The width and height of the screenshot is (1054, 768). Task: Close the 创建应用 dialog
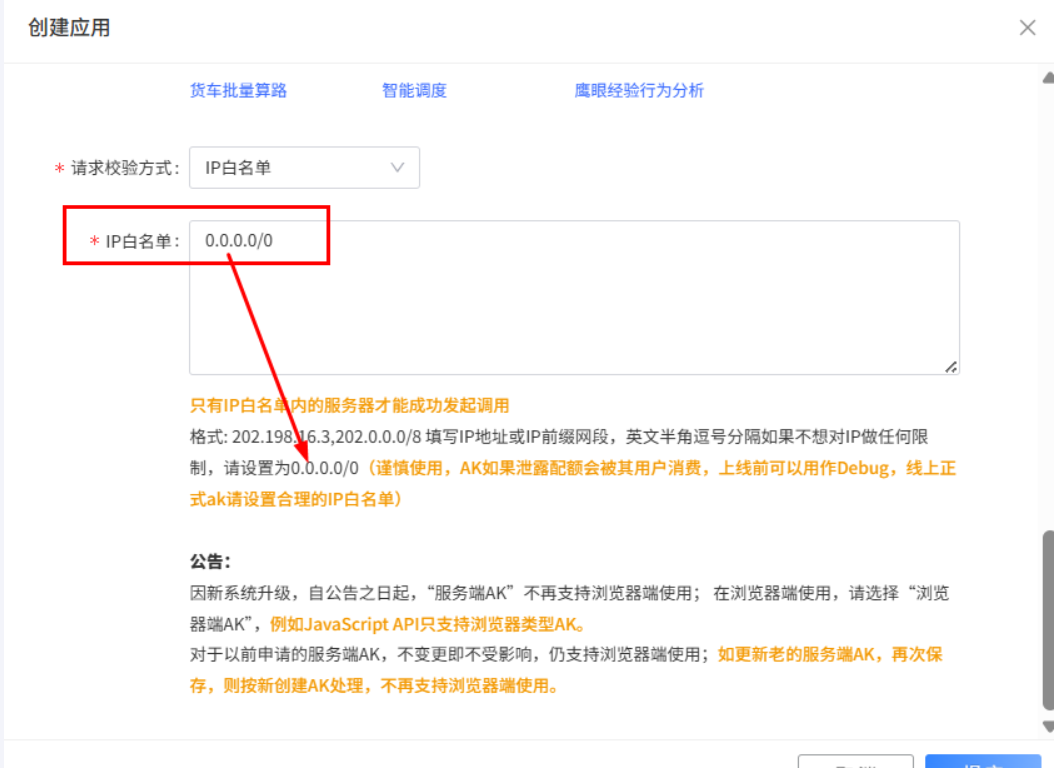[x=1027, y=28]
